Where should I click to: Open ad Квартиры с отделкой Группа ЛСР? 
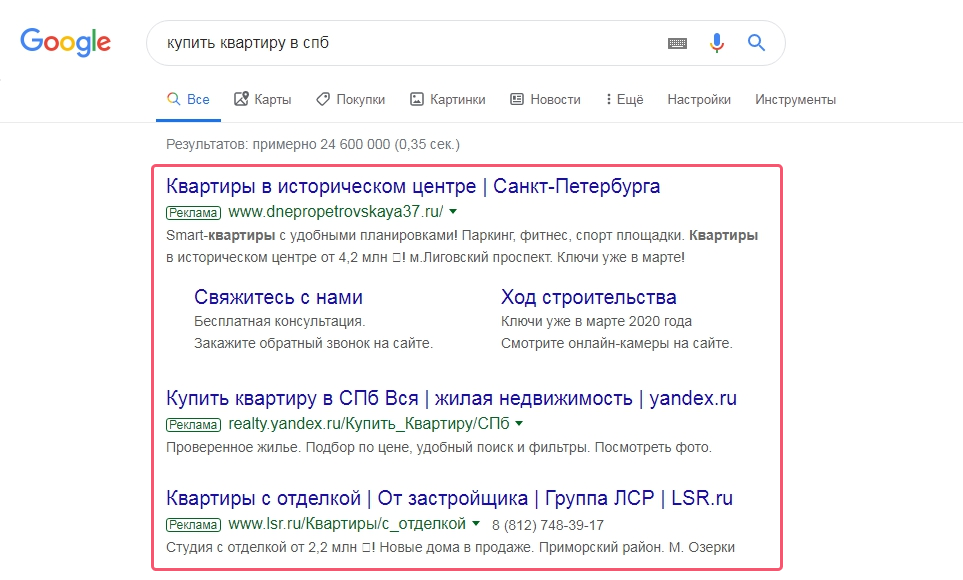[449, 498]
